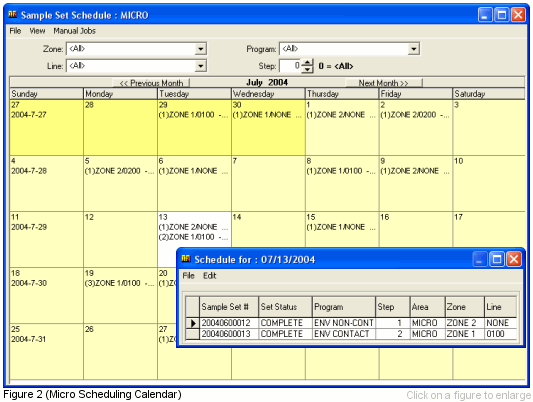Expand the Zone dropdown arrow
The image size is (533, 402).
pyautogui.click(x=201, y=49)
